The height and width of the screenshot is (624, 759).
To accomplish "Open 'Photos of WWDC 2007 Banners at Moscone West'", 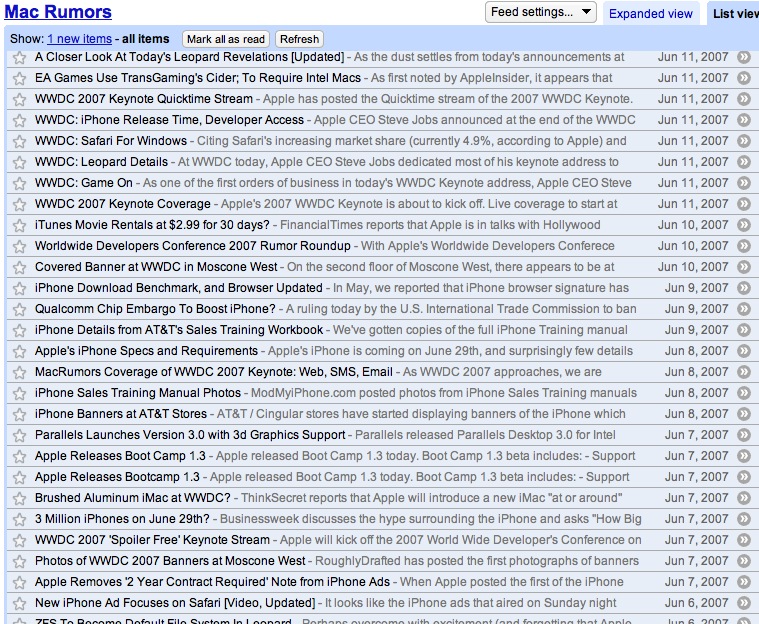I will click(170, 561).
